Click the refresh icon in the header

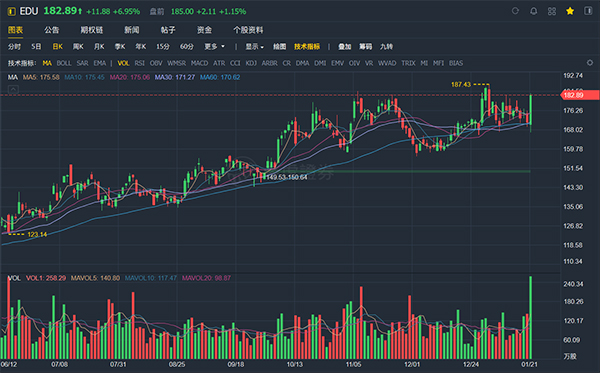[515, 11]
